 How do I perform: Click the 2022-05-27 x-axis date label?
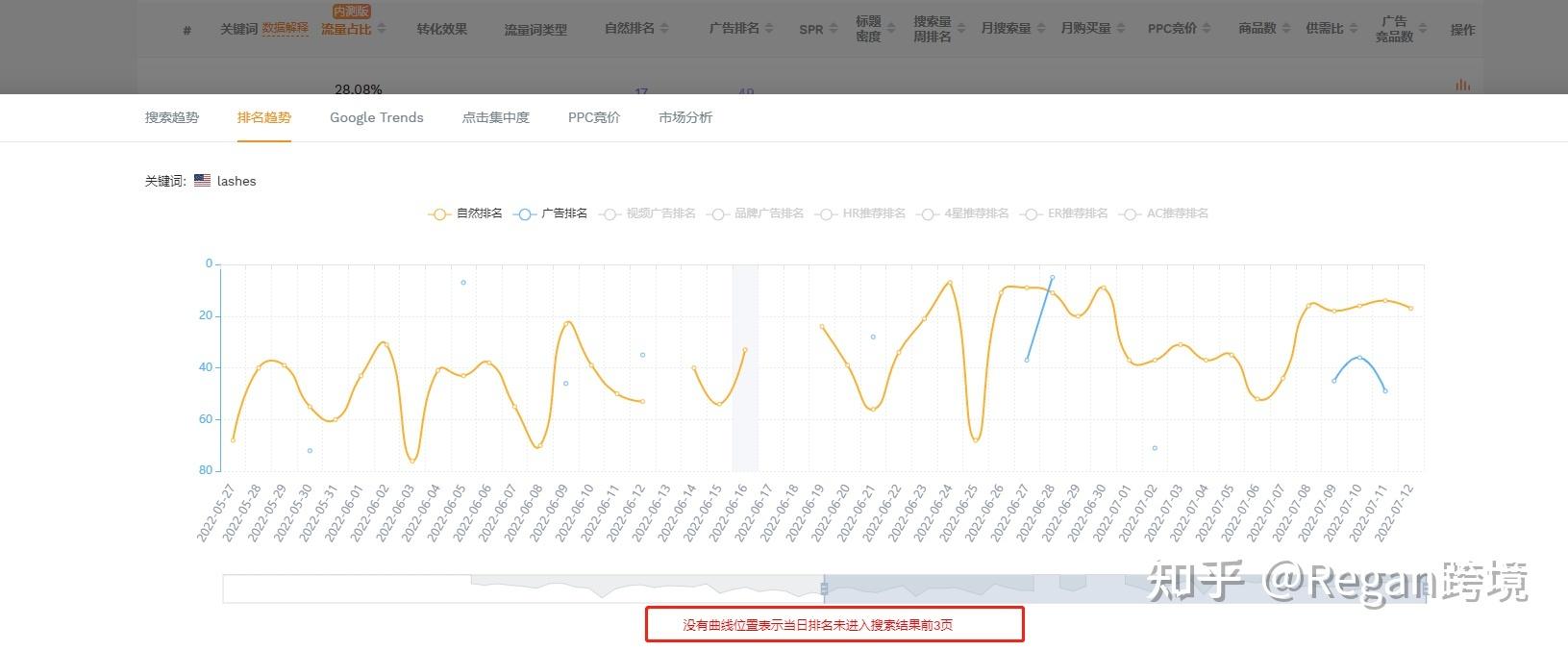pyautogui.click(x=217, y=513)
